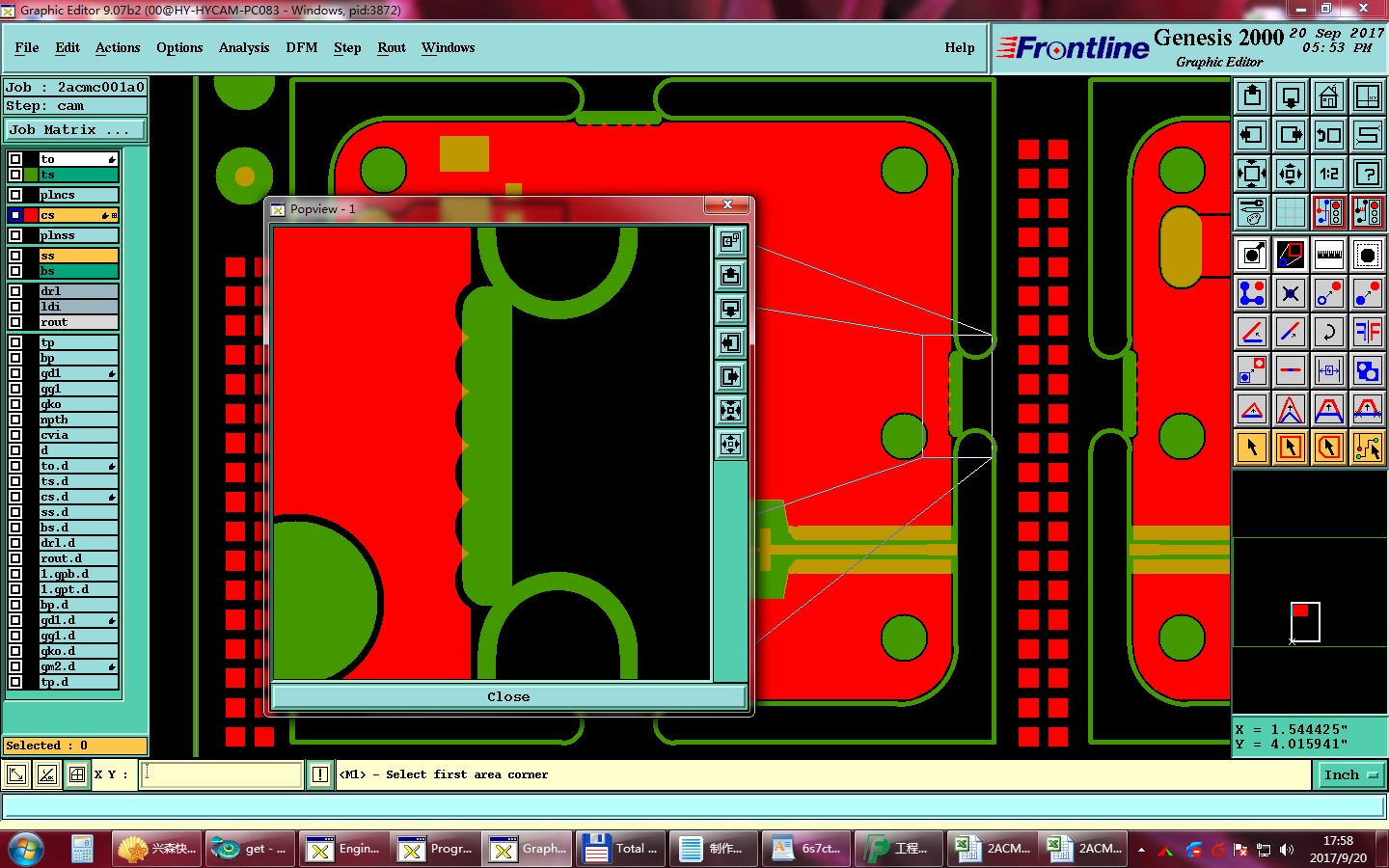The image size is (1389, 868).
Task: Enable the 'drl' layer checkbox
Action: coord(15,291)
